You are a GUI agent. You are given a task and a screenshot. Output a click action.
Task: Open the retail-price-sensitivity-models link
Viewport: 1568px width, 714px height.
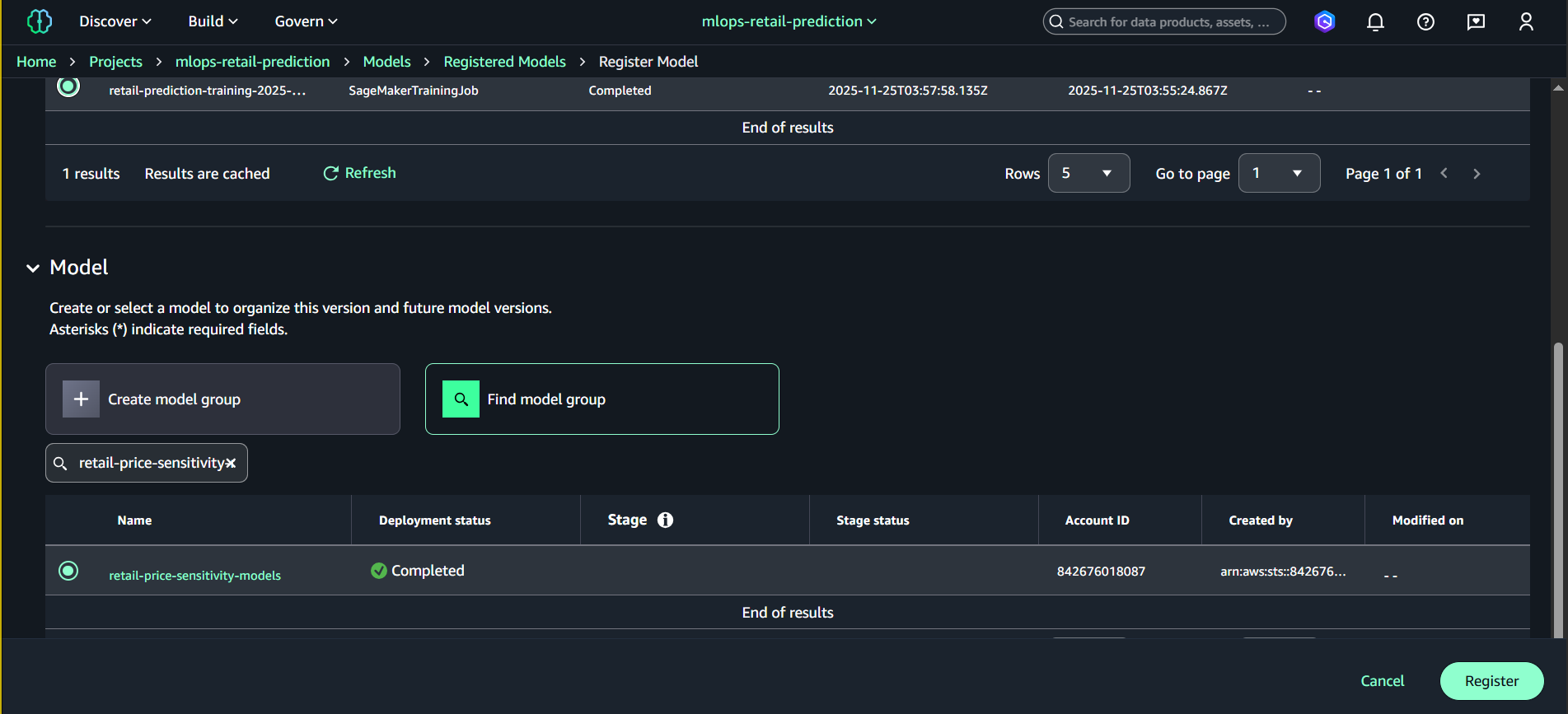[x=194, y=576]
